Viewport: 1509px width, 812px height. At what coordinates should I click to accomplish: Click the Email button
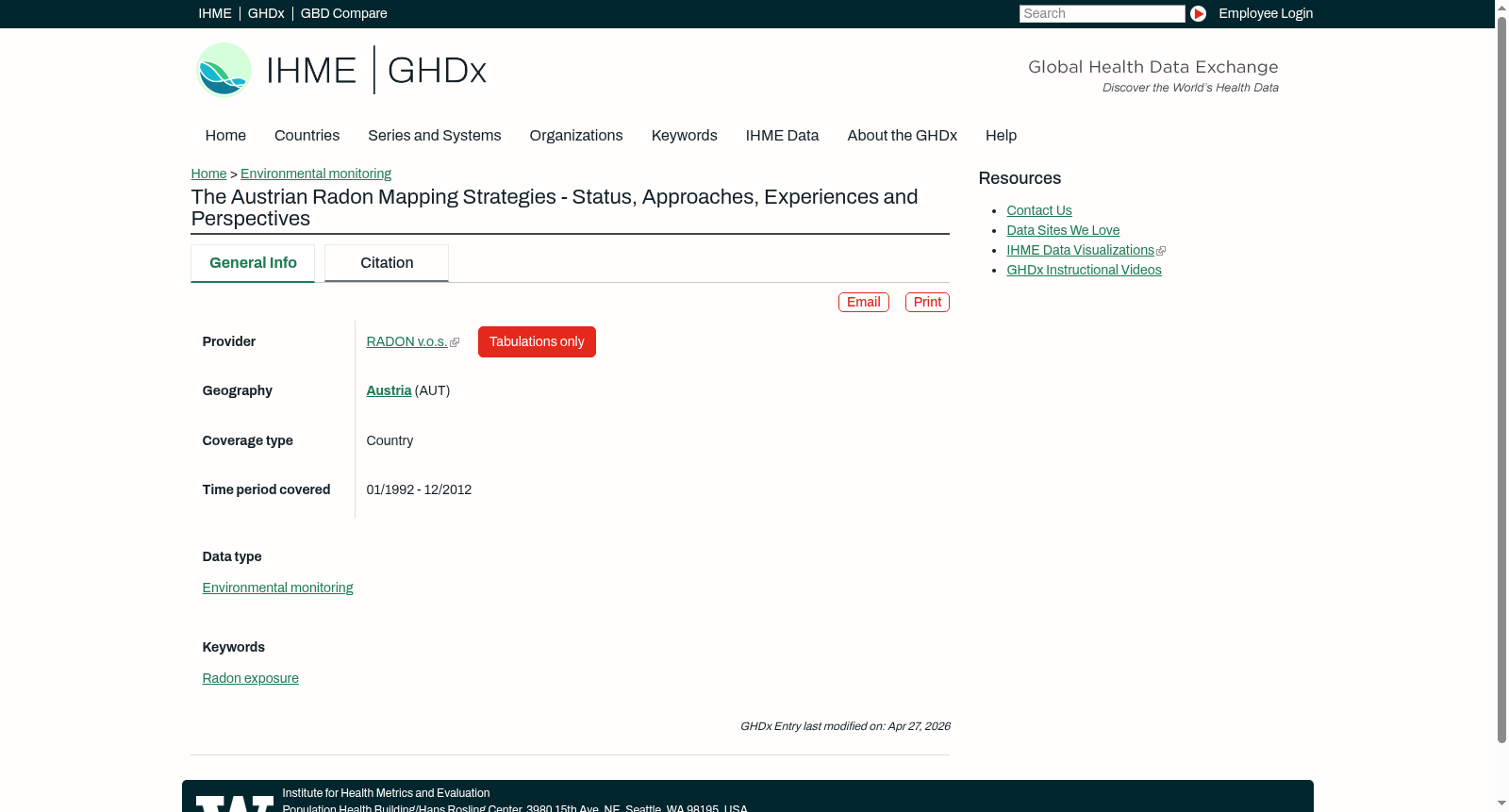click(x=864, y=302)
